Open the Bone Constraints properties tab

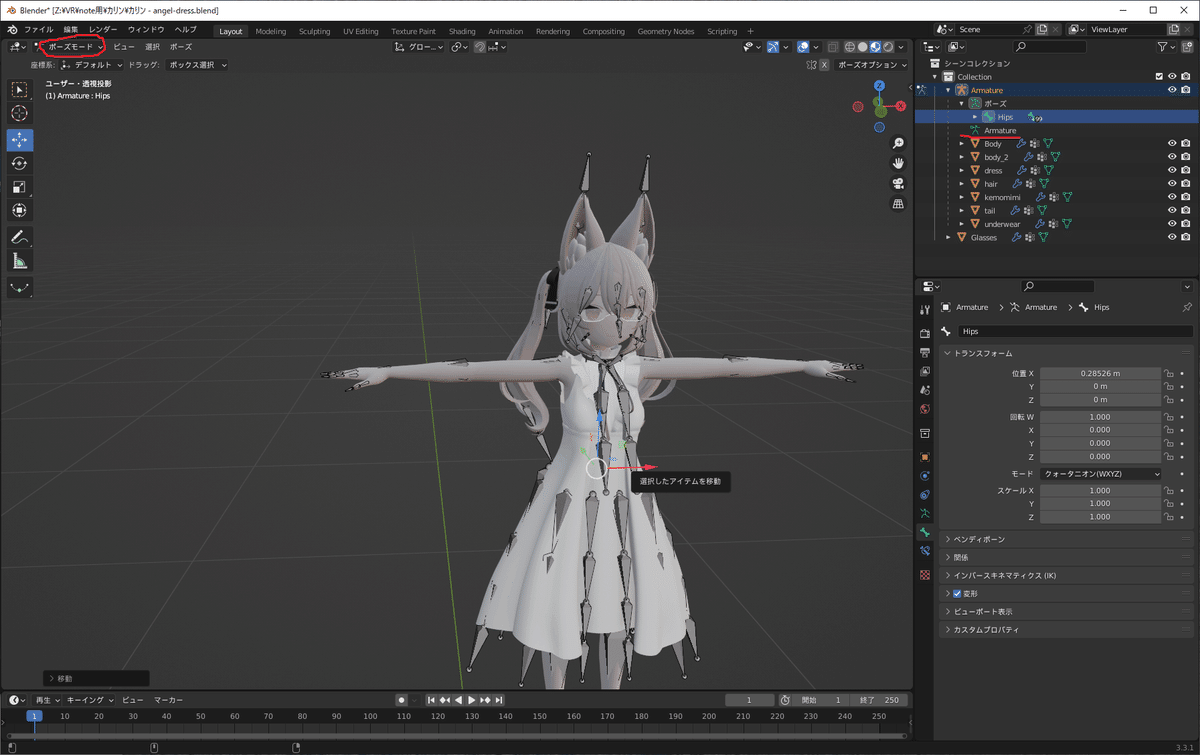(x=925, y=551)
